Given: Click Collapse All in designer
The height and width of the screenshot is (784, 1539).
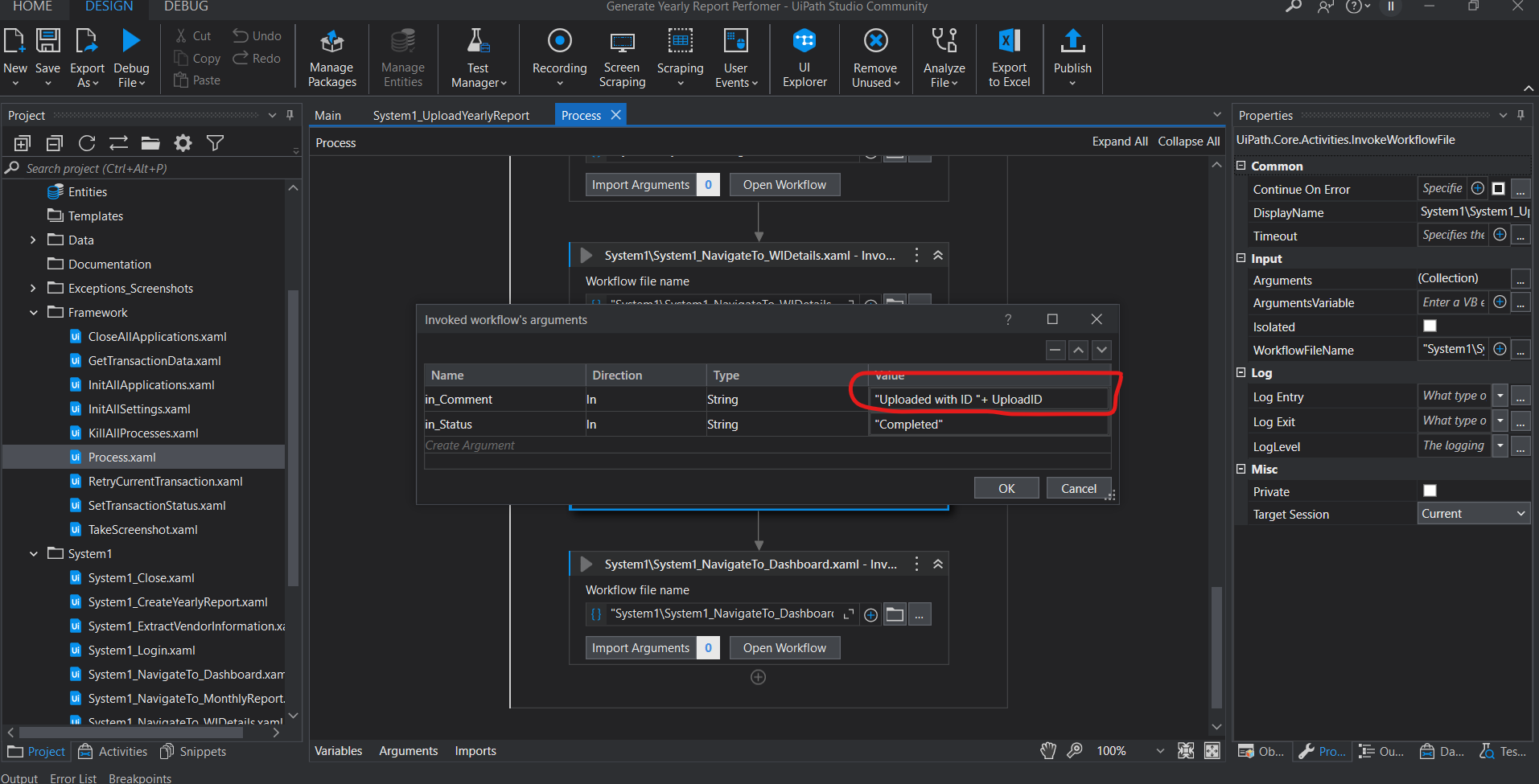Looking at the screenshot, I should (1189, 142).
